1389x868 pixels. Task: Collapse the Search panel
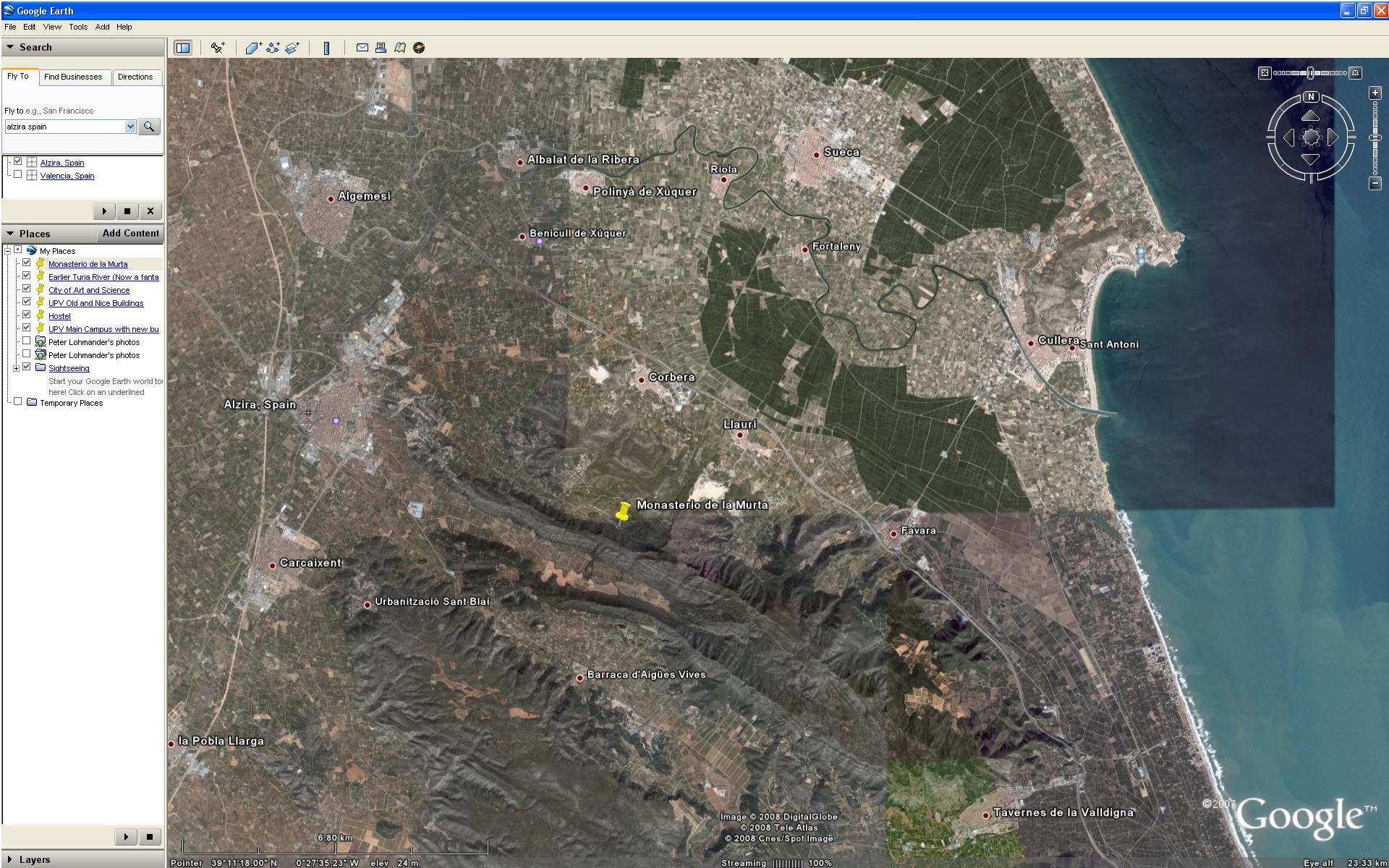tap(10, 47)
